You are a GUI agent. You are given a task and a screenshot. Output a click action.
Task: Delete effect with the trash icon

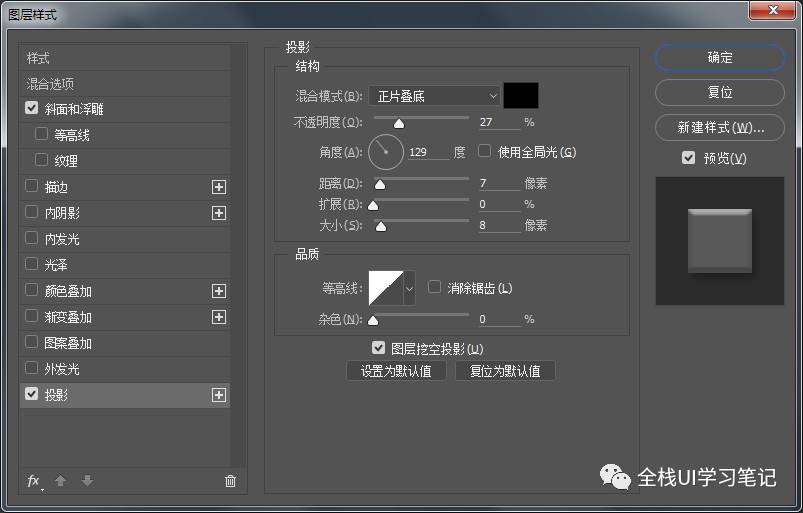point(230,481)
